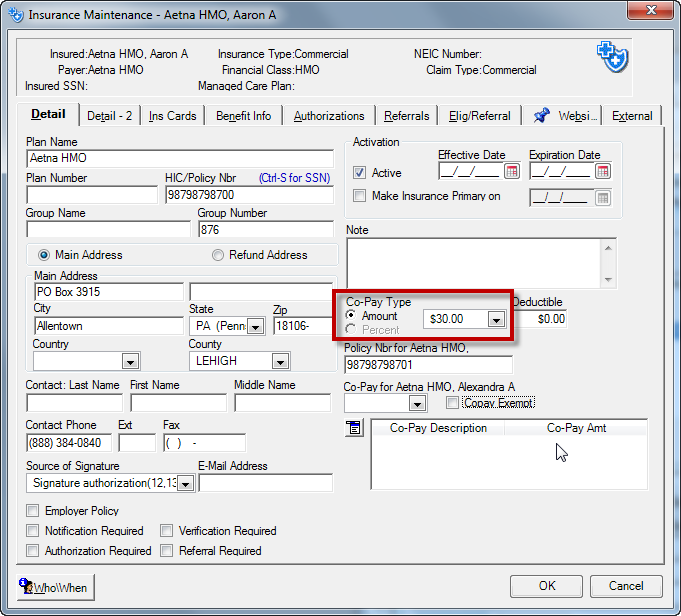This screenshot has width=681, height=616.
Task: Click the Deductible amount field
Action: (x=541, y=319)
